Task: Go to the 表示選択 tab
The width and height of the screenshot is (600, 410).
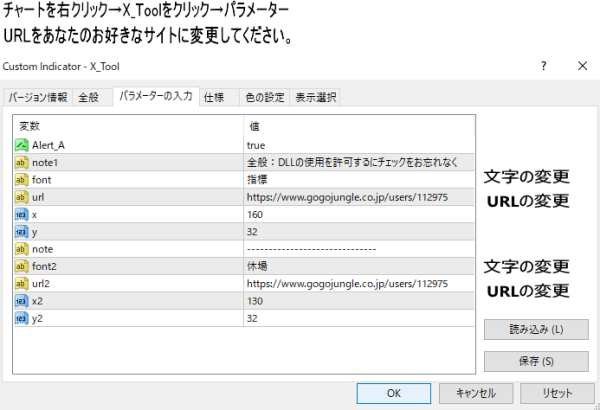Action: coord(315,97)
